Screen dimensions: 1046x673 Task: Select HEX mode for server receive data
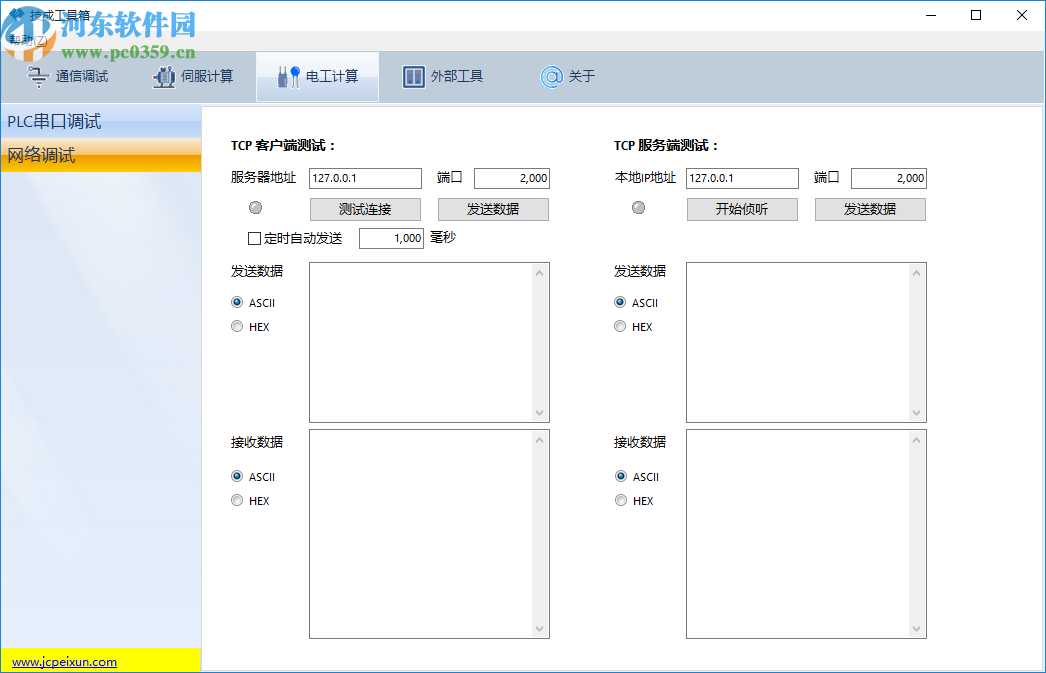click(x=620, y=501)
